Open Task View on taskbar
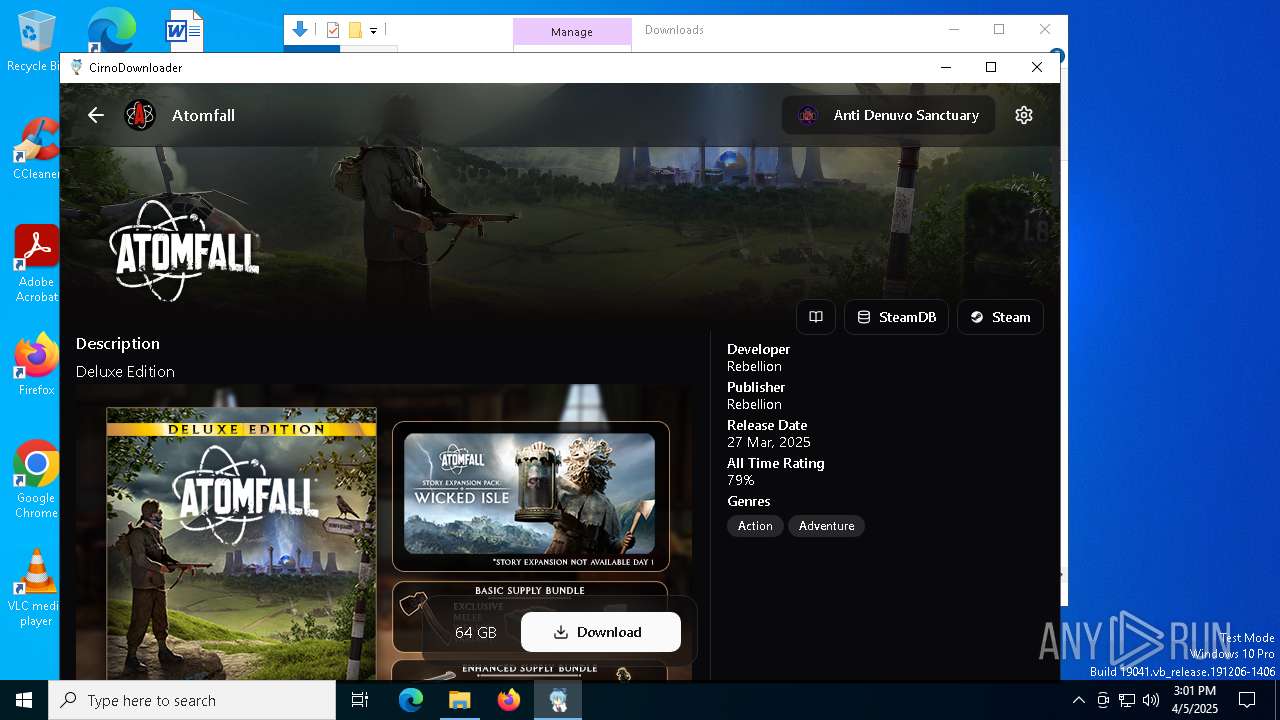This screenshot has height=720, width=1280. (360, 700)
